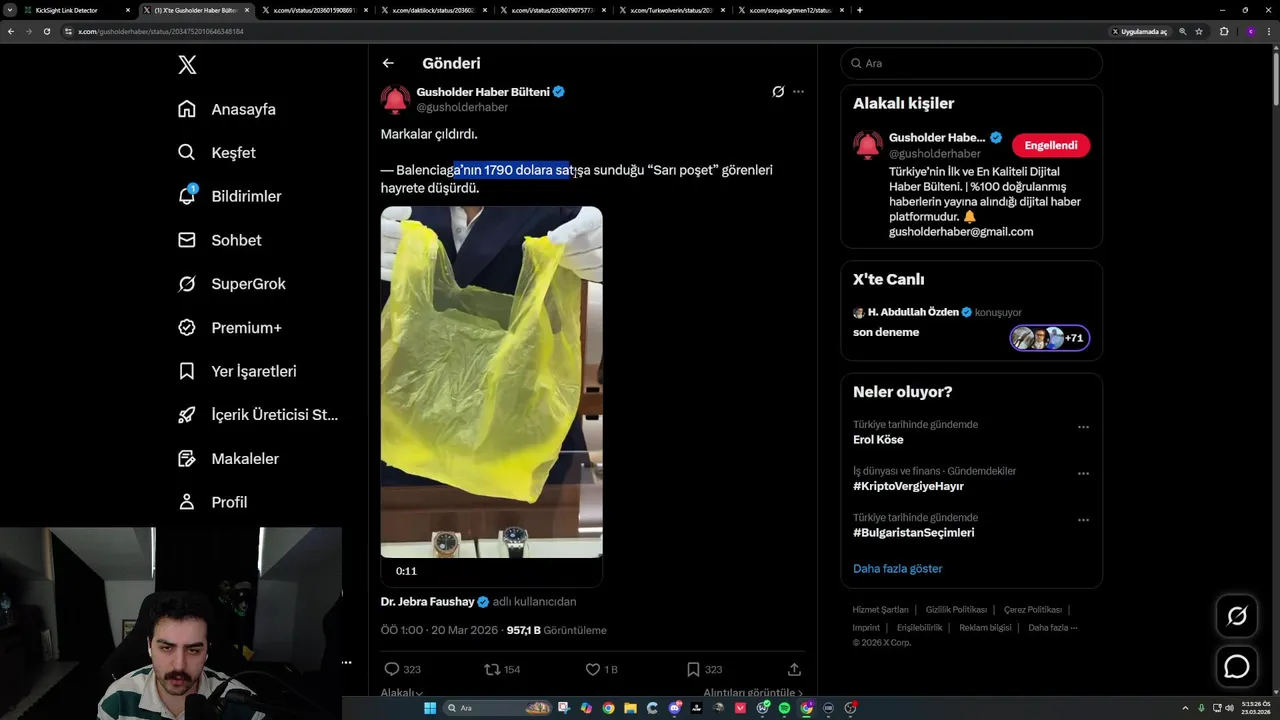Click the Grok icon on the post header
This screenshot has height=720, width=1280.
tap(778, 91)
